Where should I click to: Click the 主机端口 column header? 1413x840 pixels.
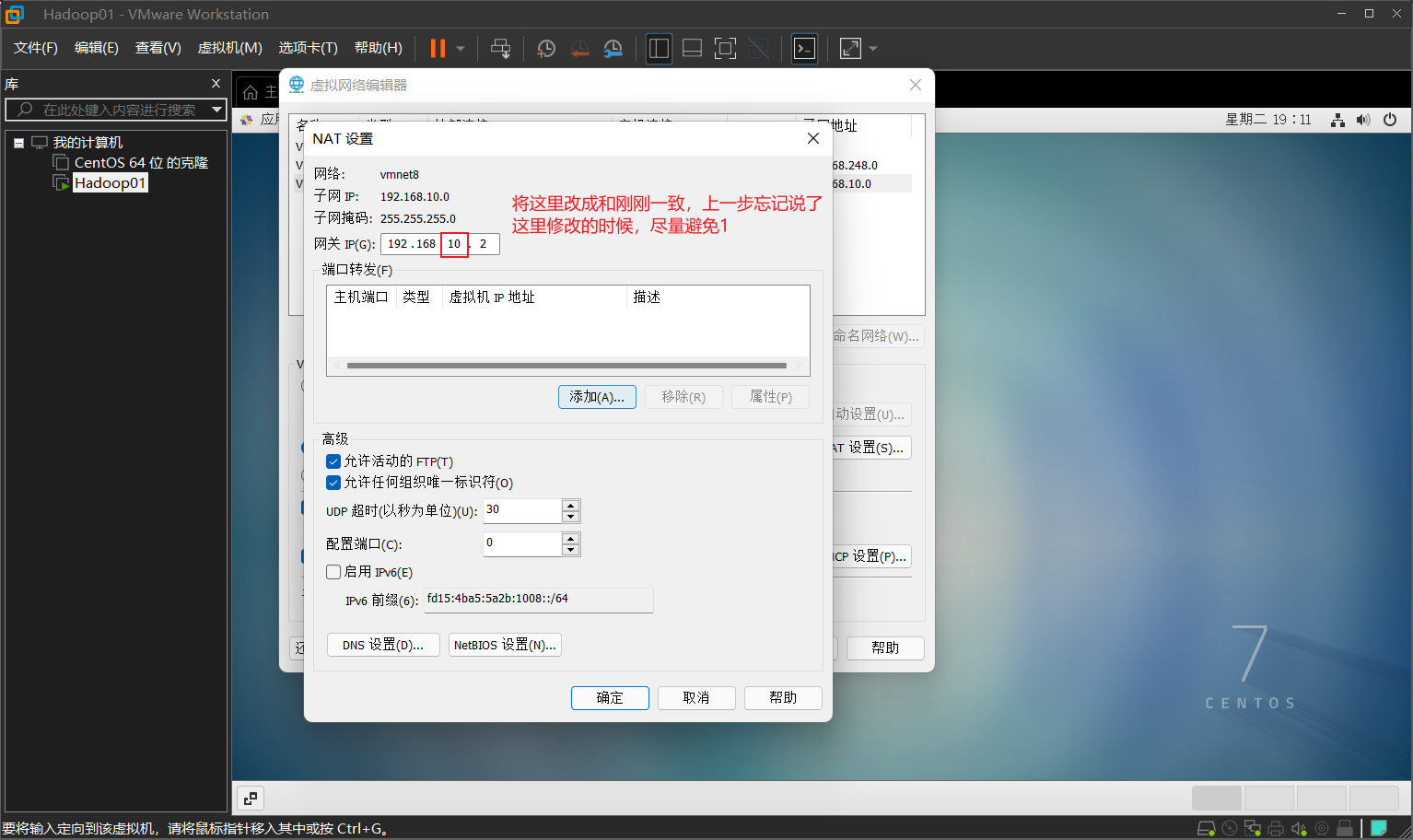pyautogui.click(x=361, y=297)
